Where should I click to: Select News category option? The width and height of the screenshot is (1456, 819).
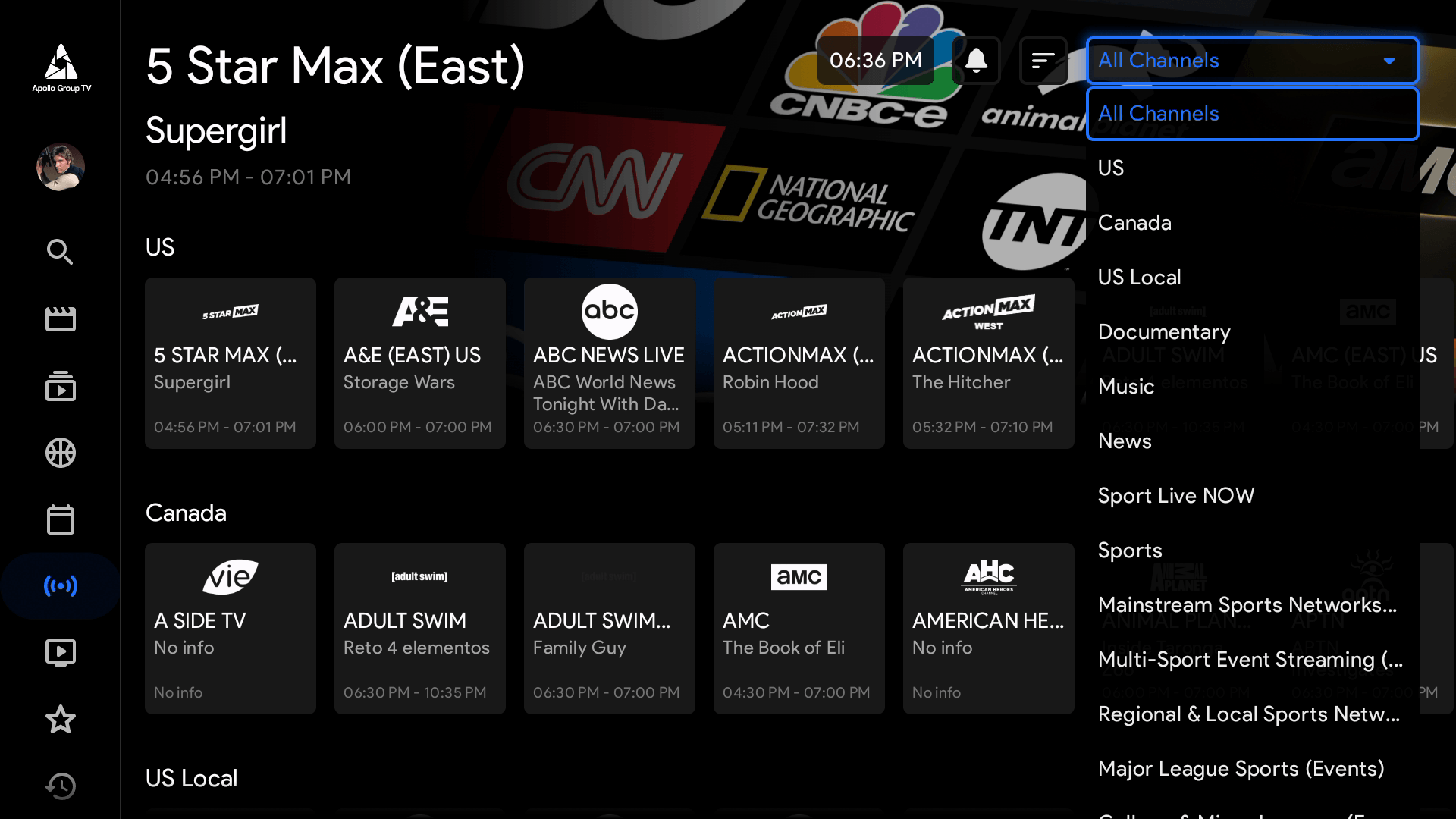click(1253, 441)
